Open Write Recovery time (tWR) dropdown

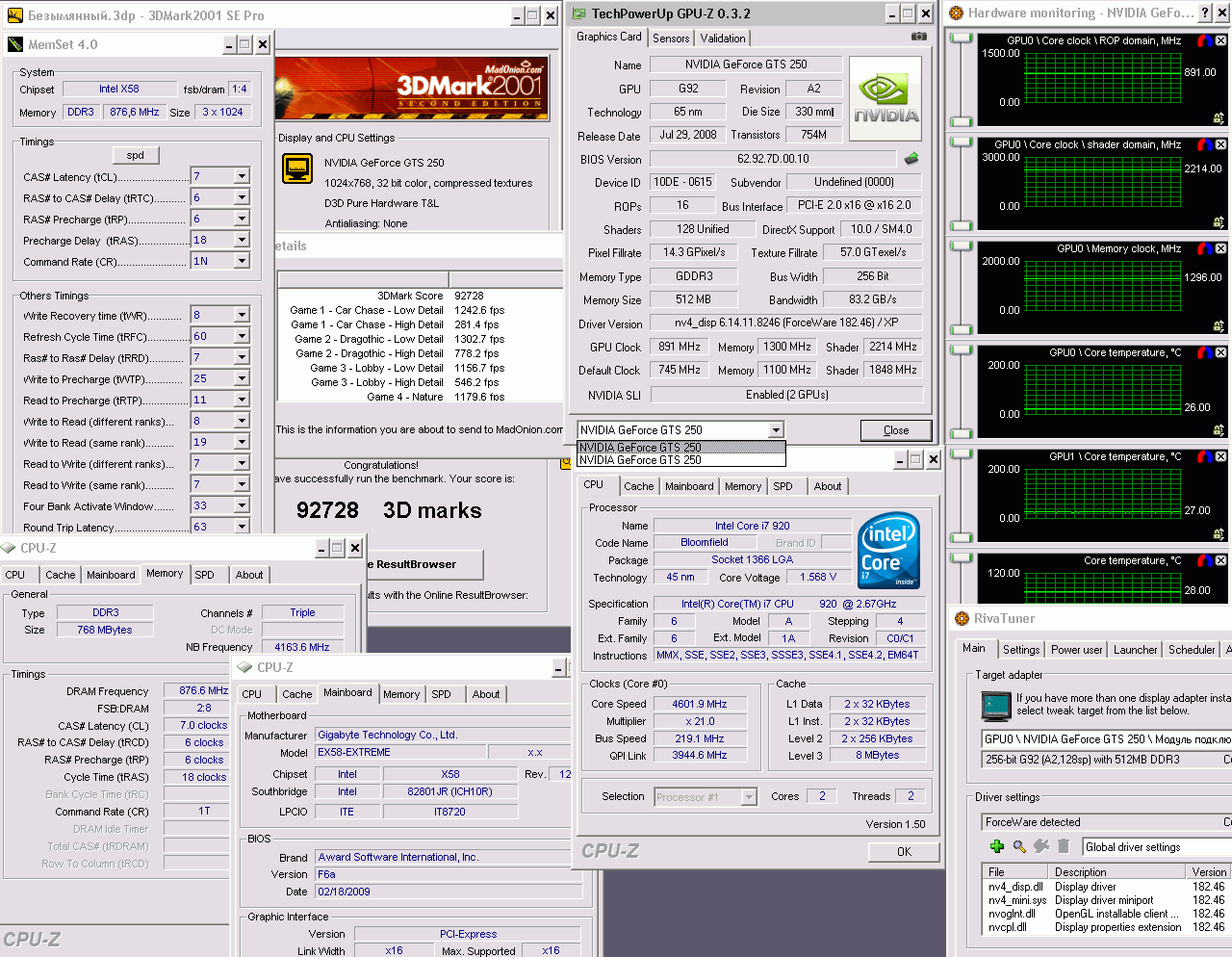tap(242, 315)
